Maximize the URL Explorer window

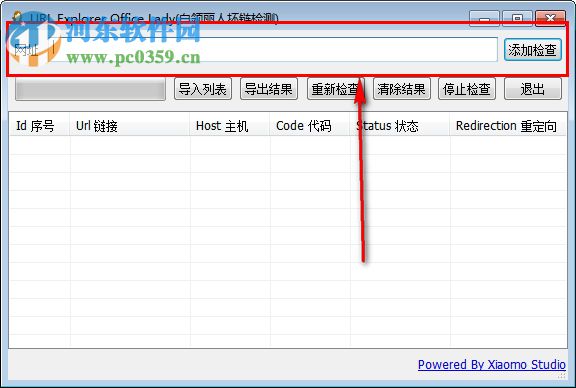tap(517, 18)
